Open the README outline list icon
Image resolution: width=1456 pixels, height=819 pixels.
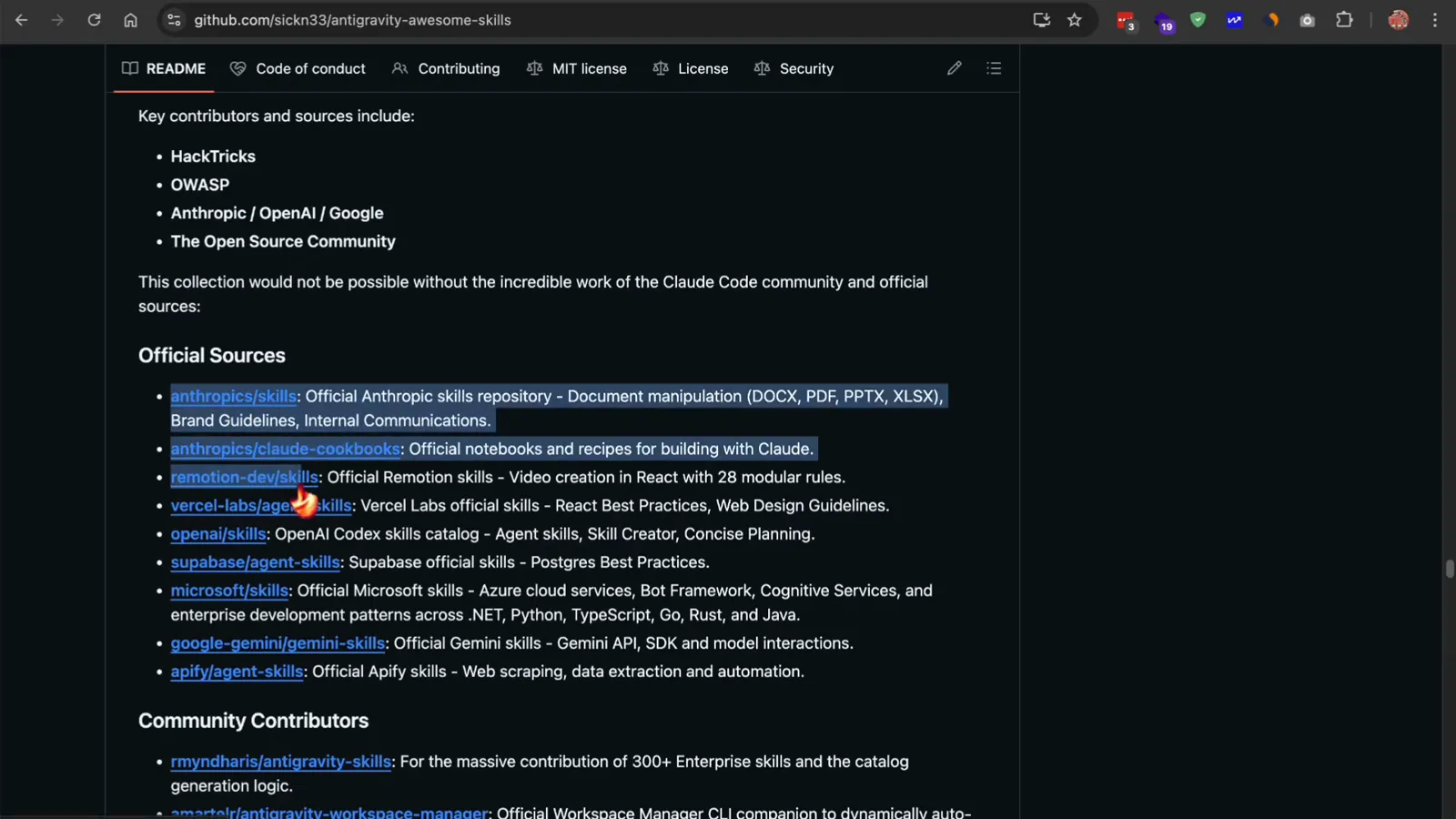994,68
